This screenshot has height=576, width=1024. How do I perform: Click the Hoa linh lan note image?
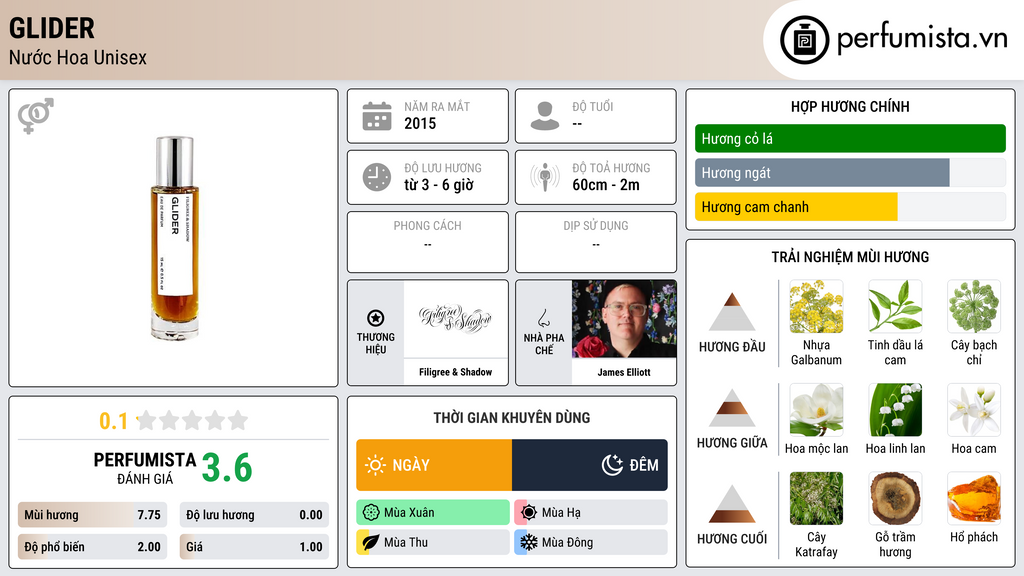tap(895, 410)
